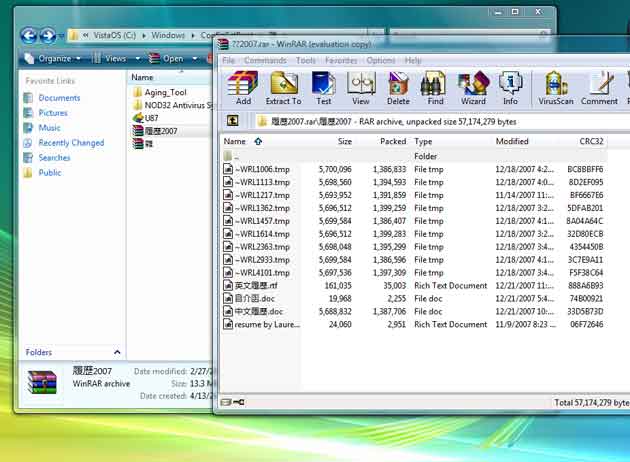Click the Test archive icon
Viewport: 630px width, 462px height.
[323, 88]
